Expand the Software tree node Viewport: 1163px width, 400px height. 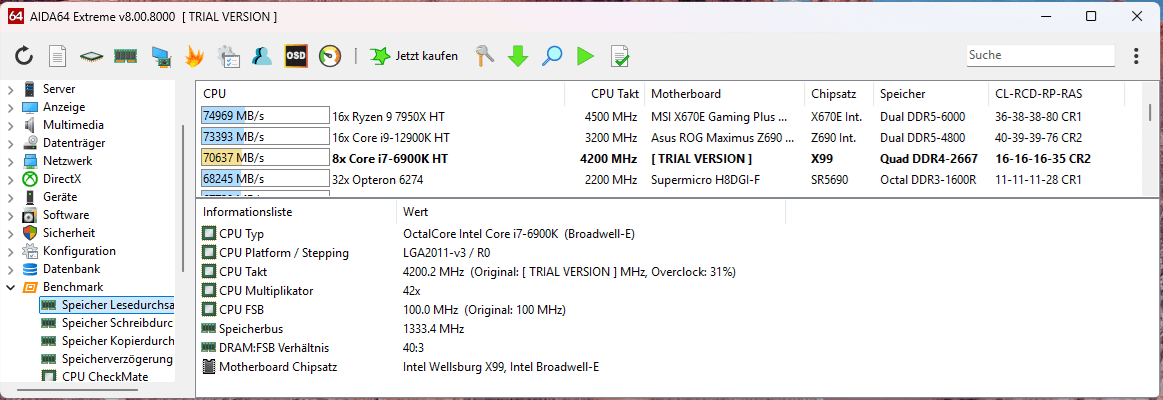pyautogui.click(x=11, y=215)
